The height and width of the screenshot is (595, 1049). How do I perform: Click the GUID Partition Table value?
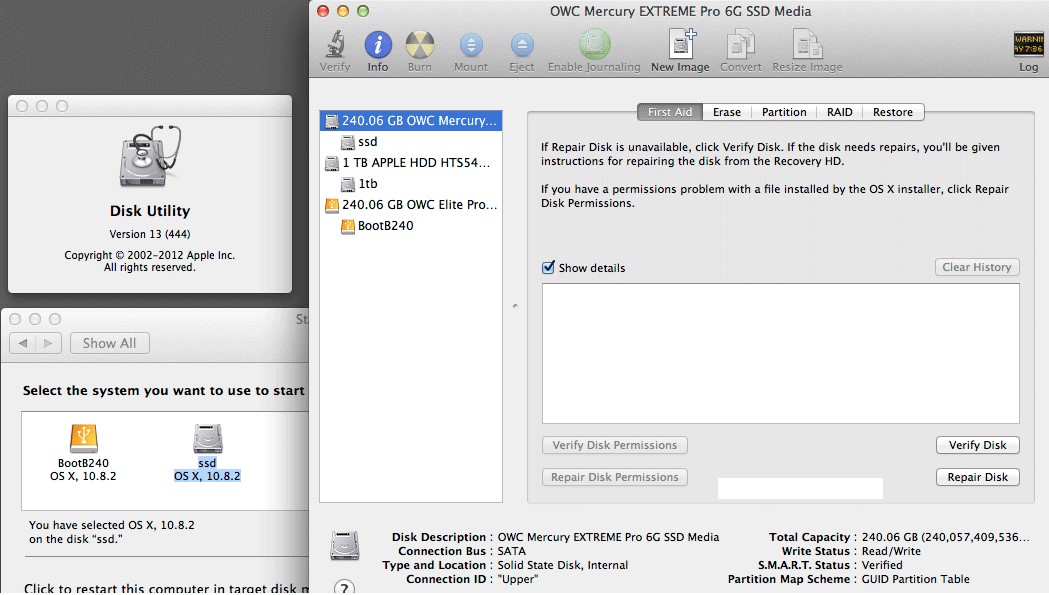click(x=915, y=579)
